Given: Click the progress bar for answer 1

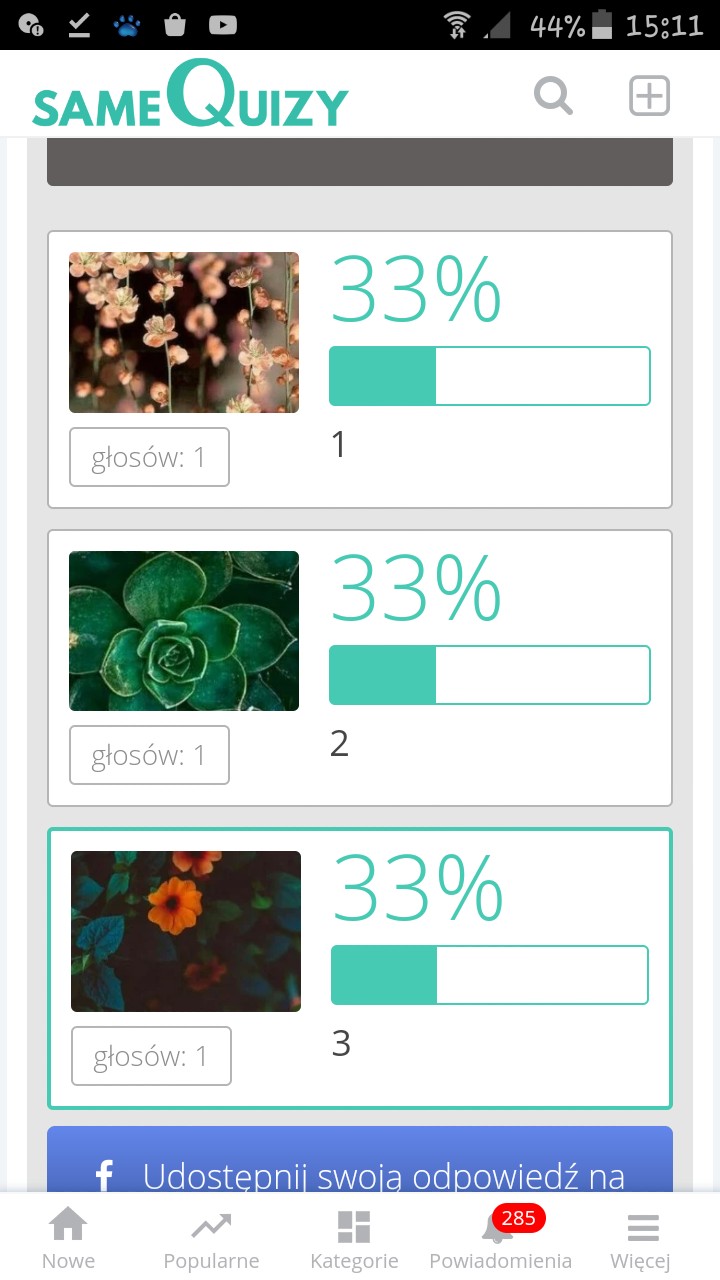Looking at the screenshot, I should pyautogui.click(x=490, y=376).
